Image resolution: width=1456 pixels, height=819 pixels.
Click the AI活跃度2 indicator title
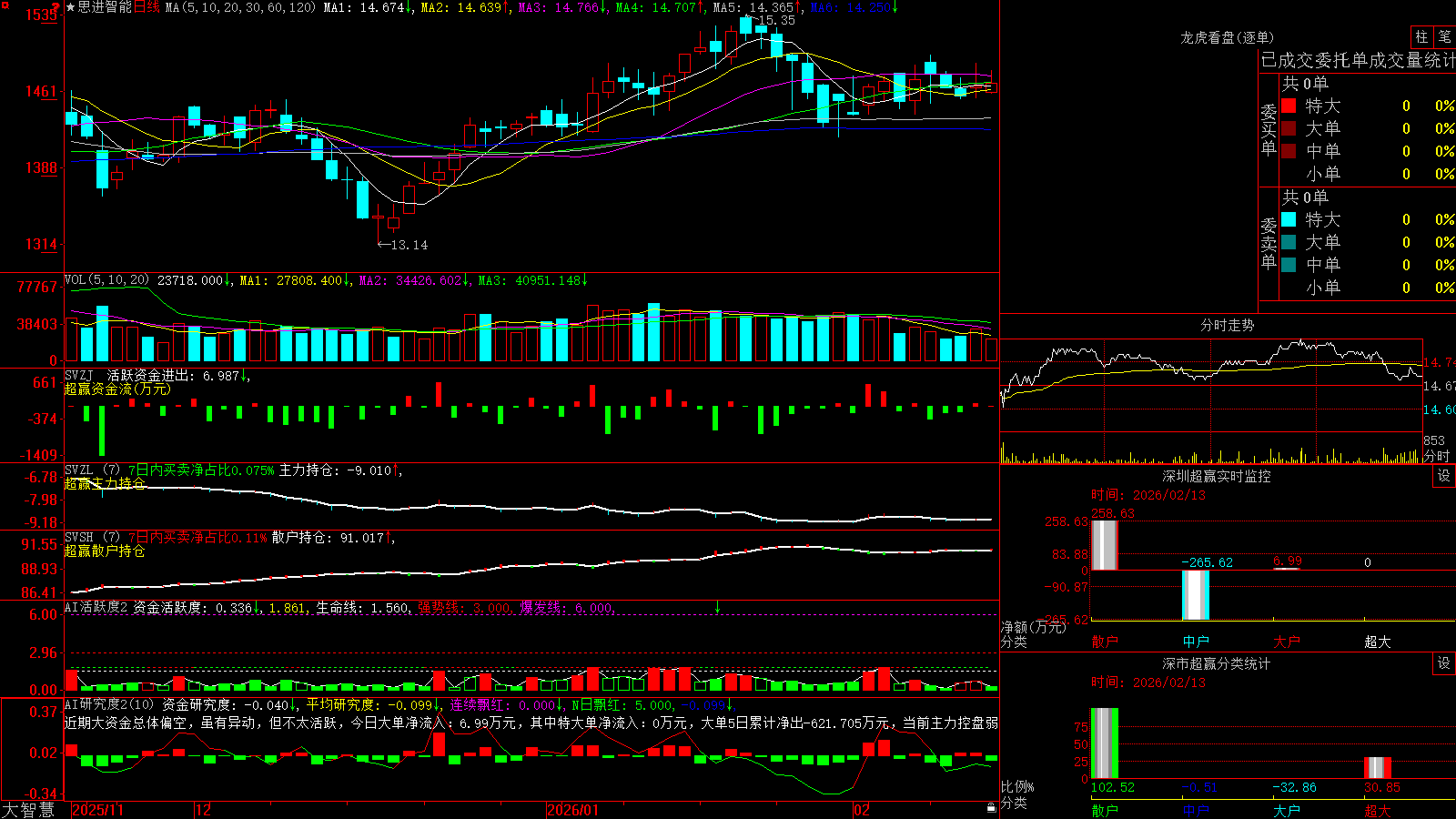[96, 607]
